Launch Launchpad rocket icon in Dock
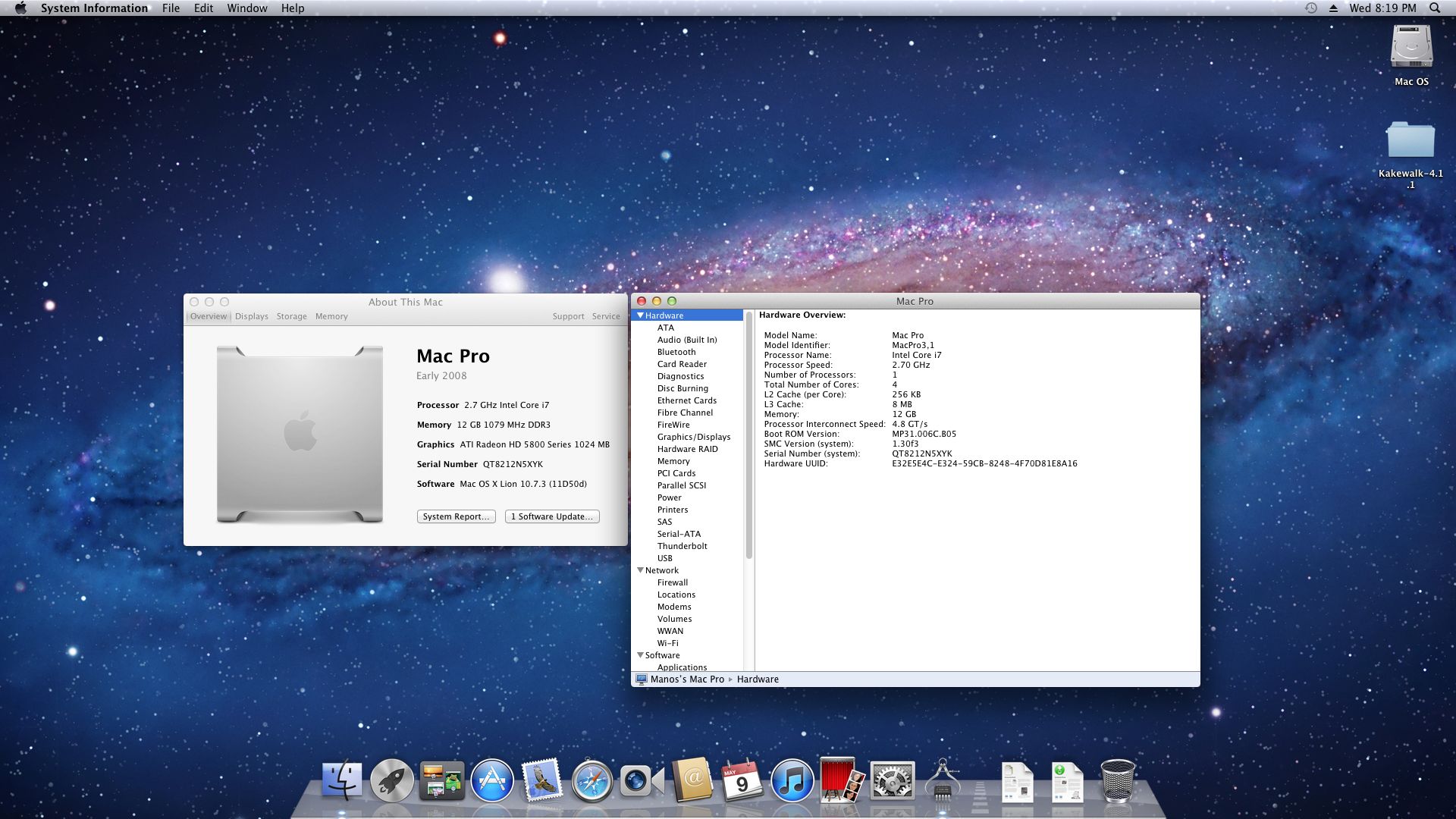Viewport: 1456px width, 819px height. (x=392, y=780)
